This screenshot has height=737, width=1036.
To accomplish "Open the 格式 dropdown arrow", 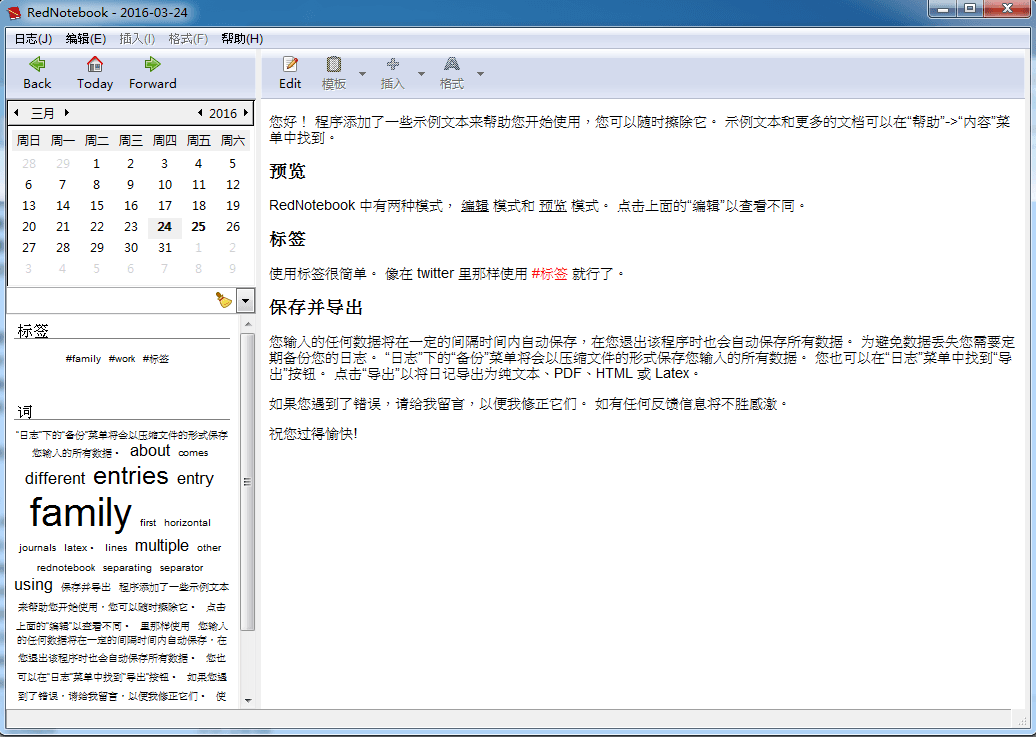I will tap(480, 73).
